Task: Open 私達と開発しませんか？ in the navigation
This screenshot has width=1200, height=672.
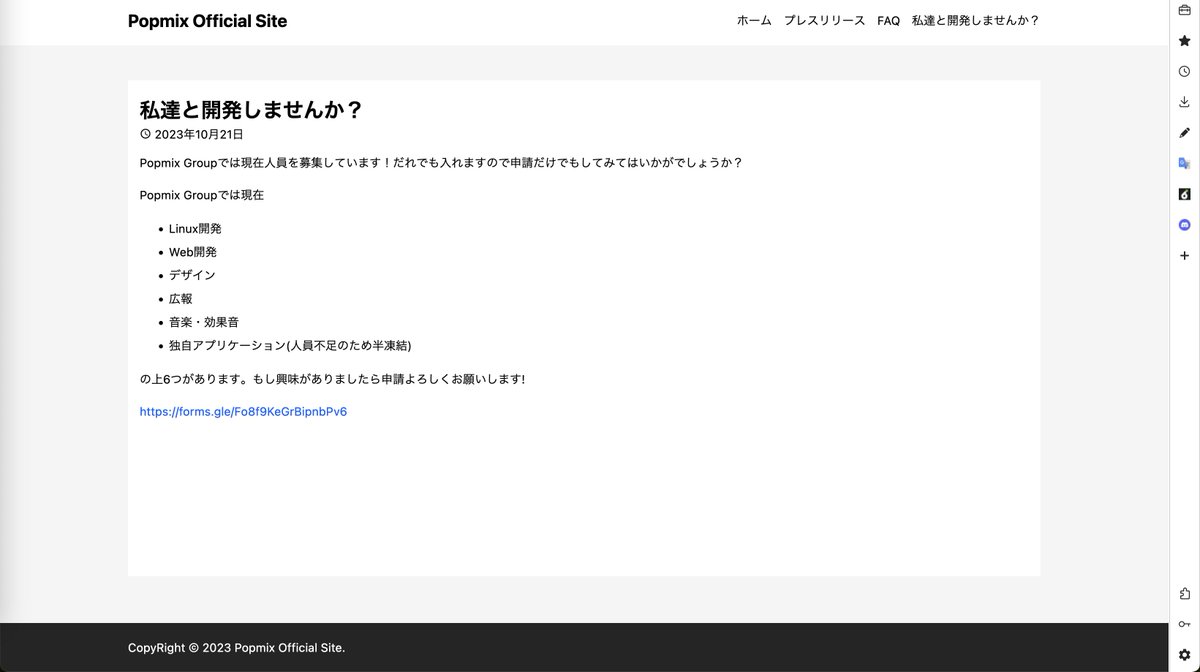Action: 976,21
